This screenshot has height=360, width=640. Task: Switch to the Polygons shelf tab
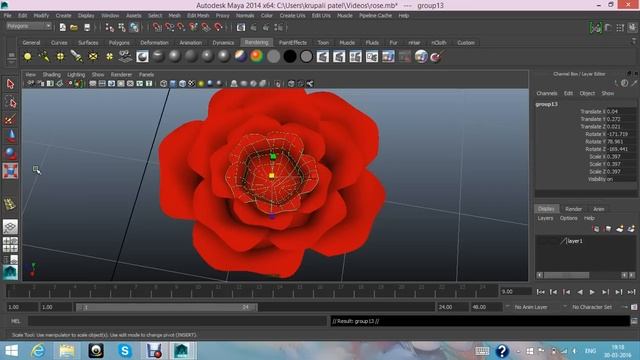(x=119, y=42)
